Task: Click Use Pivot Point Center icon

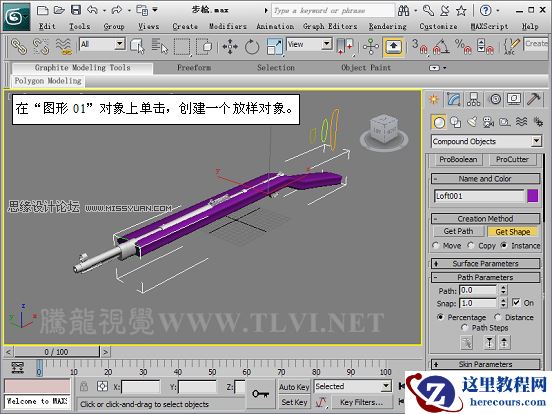Action: [345, 47]
